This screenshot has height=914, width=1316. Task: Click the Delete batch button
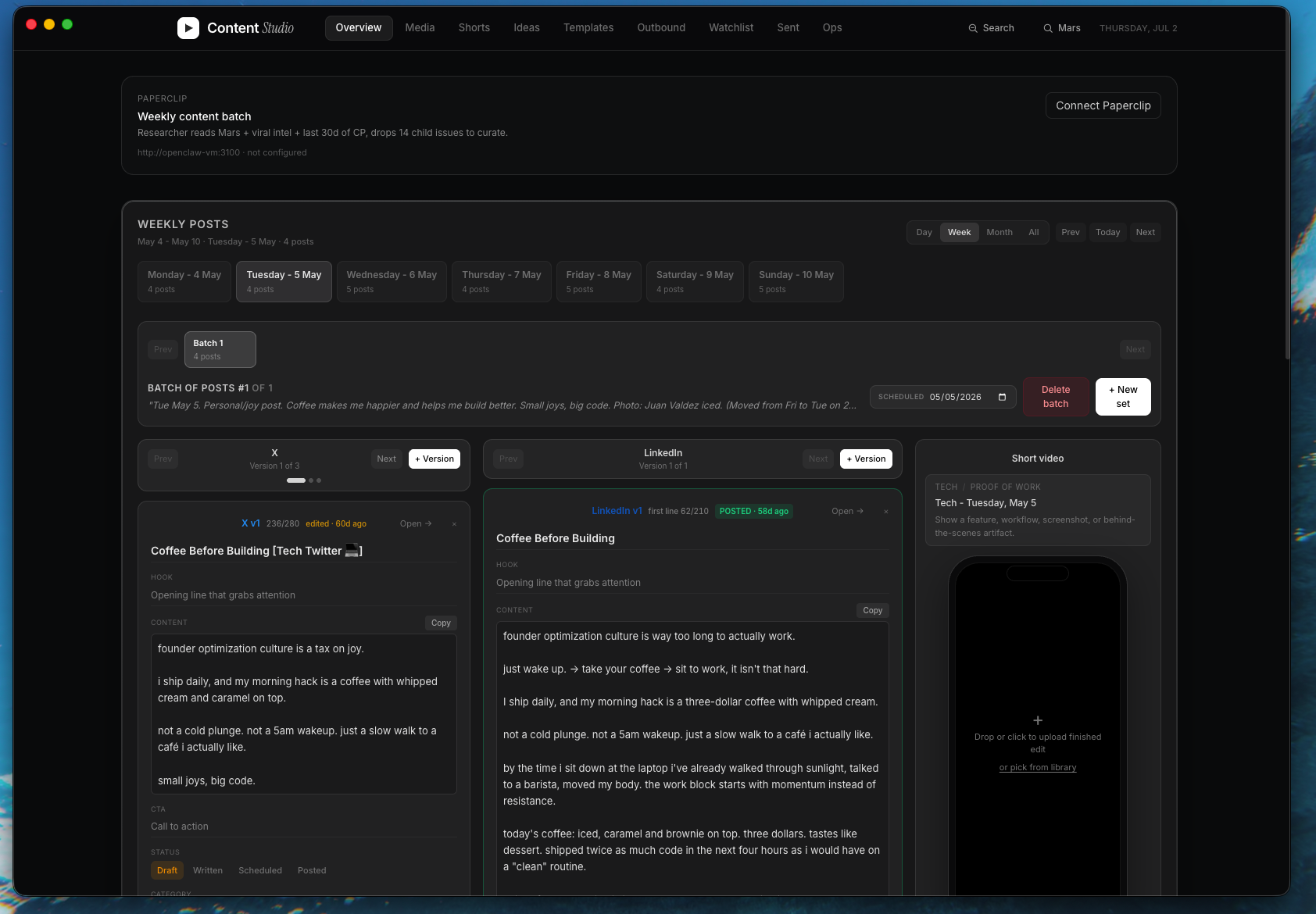point(1056,397)
